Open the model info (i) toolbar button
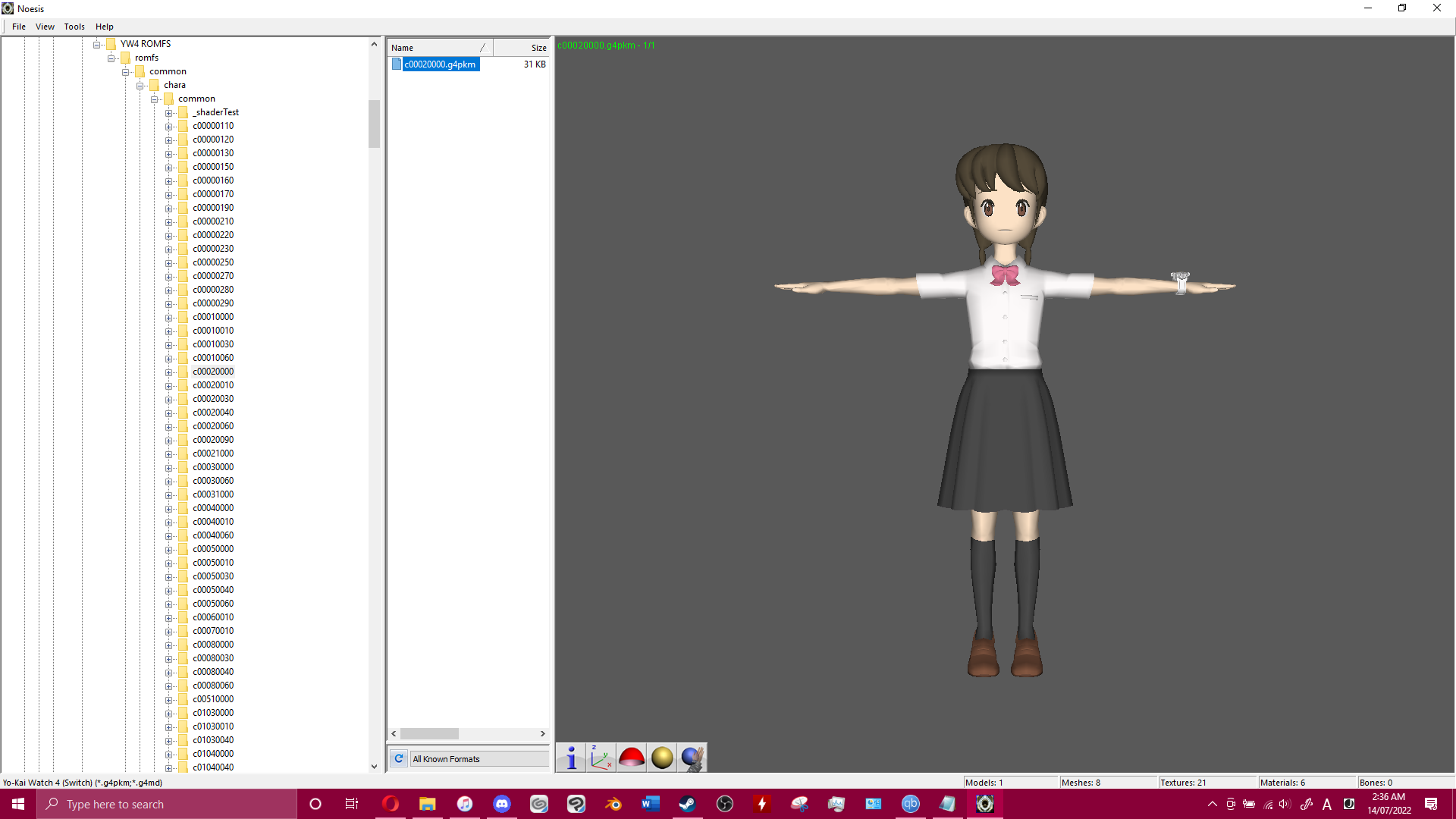The height and width of the screenshot is (819, 1456). pos(571,758)
